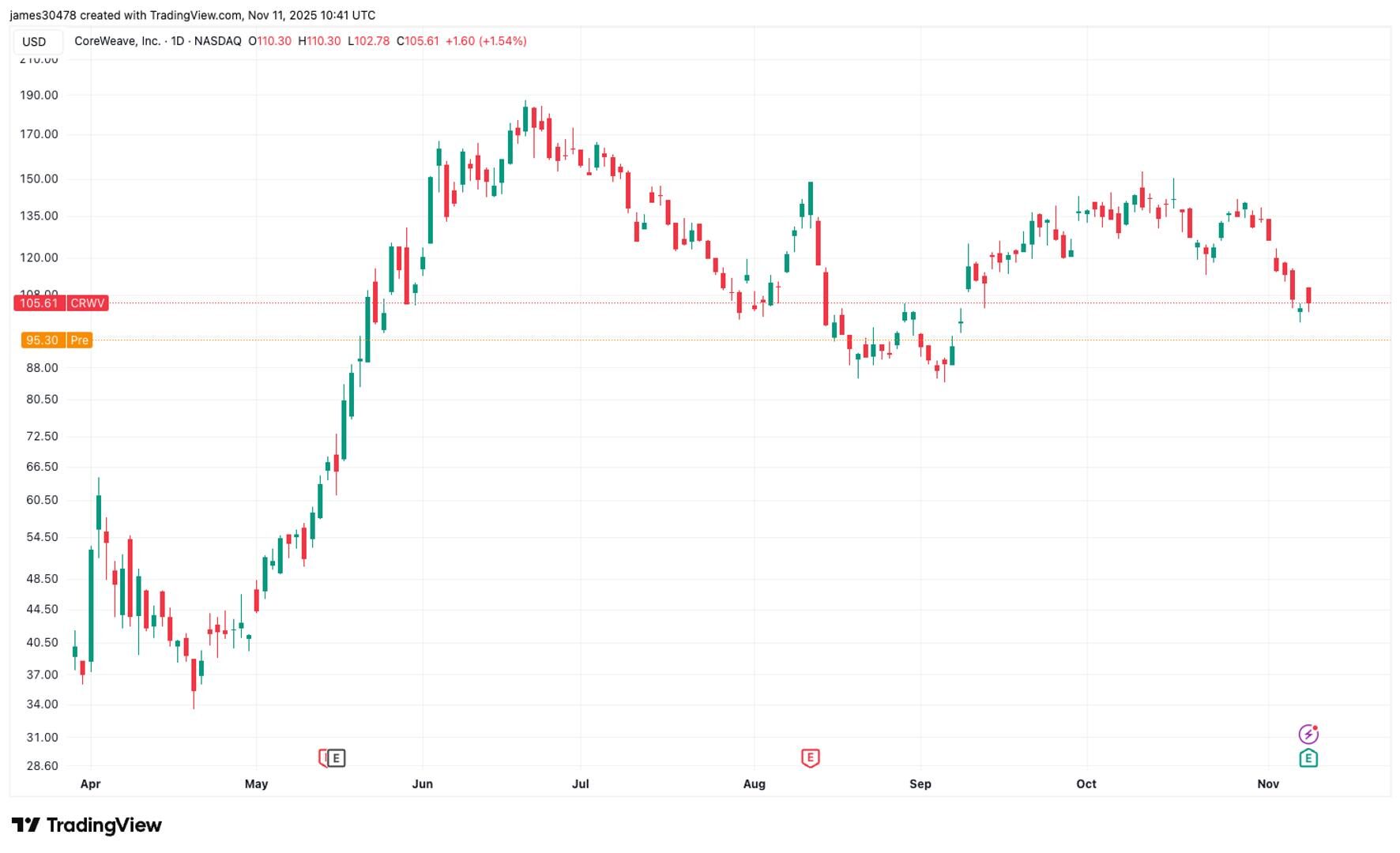Click the 120.00 price axis label
Viewport: 1400px width, 853px height.
[x=40, y=257]
